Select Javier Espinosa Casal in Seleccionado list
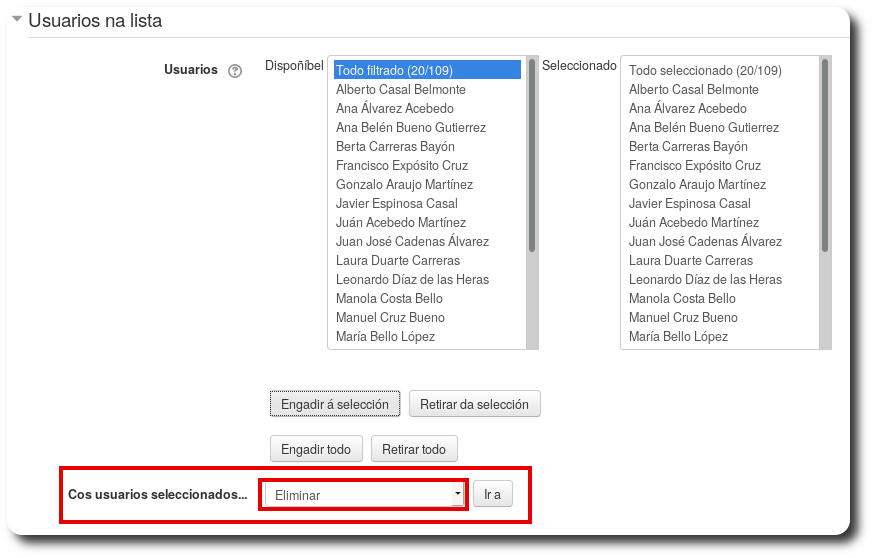Screen dimensions: 873x558 coord(689,203)
